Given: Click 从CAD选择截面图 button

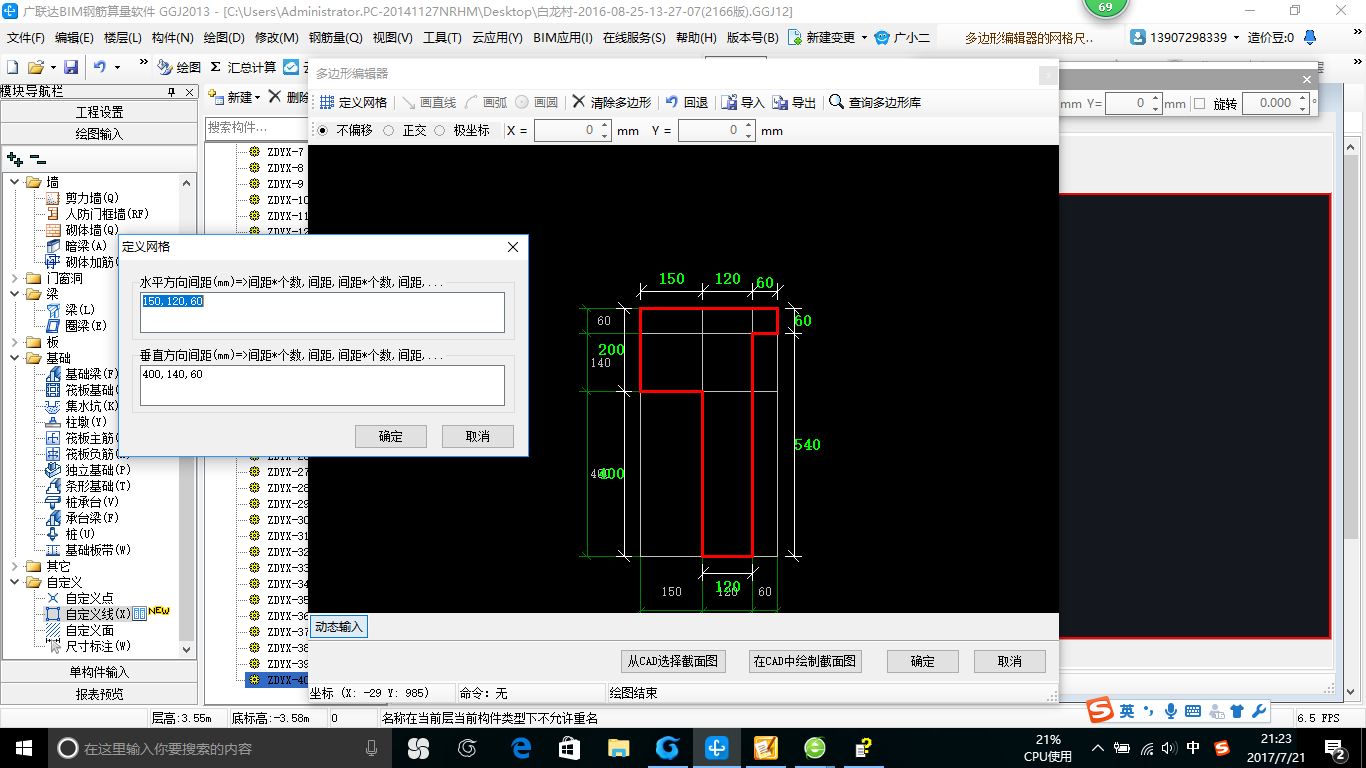Looking at the screenshot, I should 673,661.
